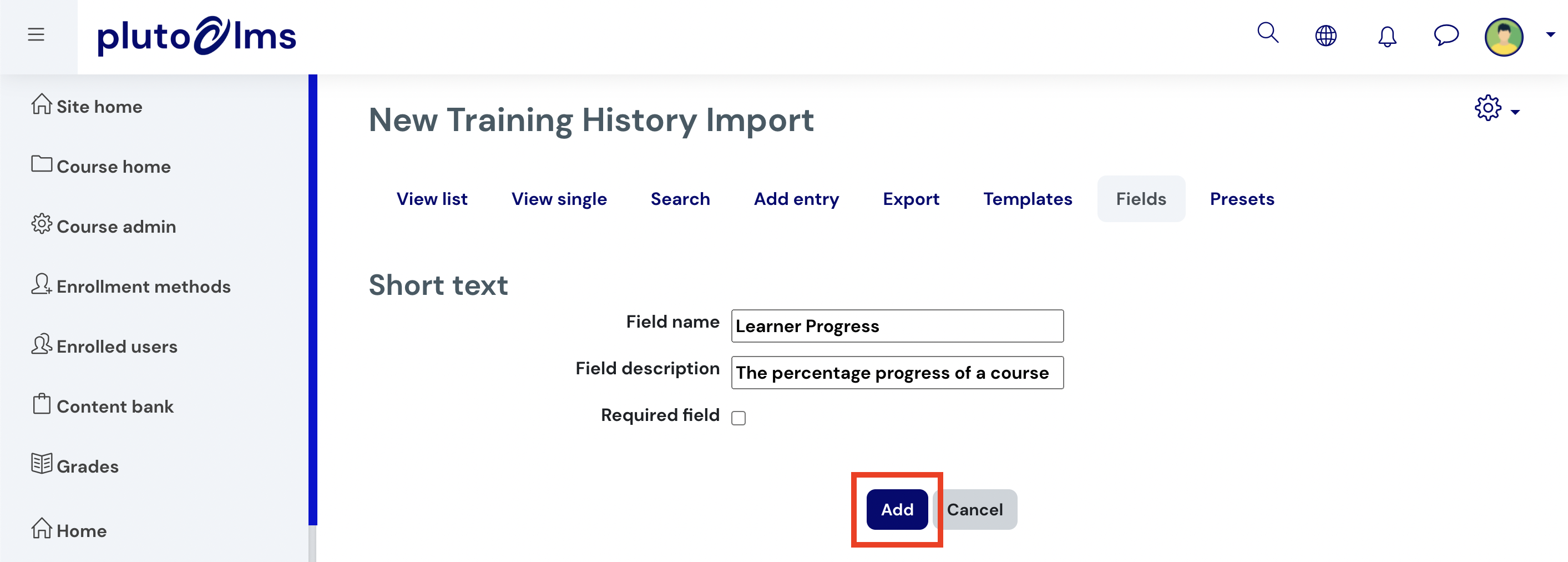Open the user avatar menu
Viewport: 1568px width, 562px height.
tap(1504, 37)
